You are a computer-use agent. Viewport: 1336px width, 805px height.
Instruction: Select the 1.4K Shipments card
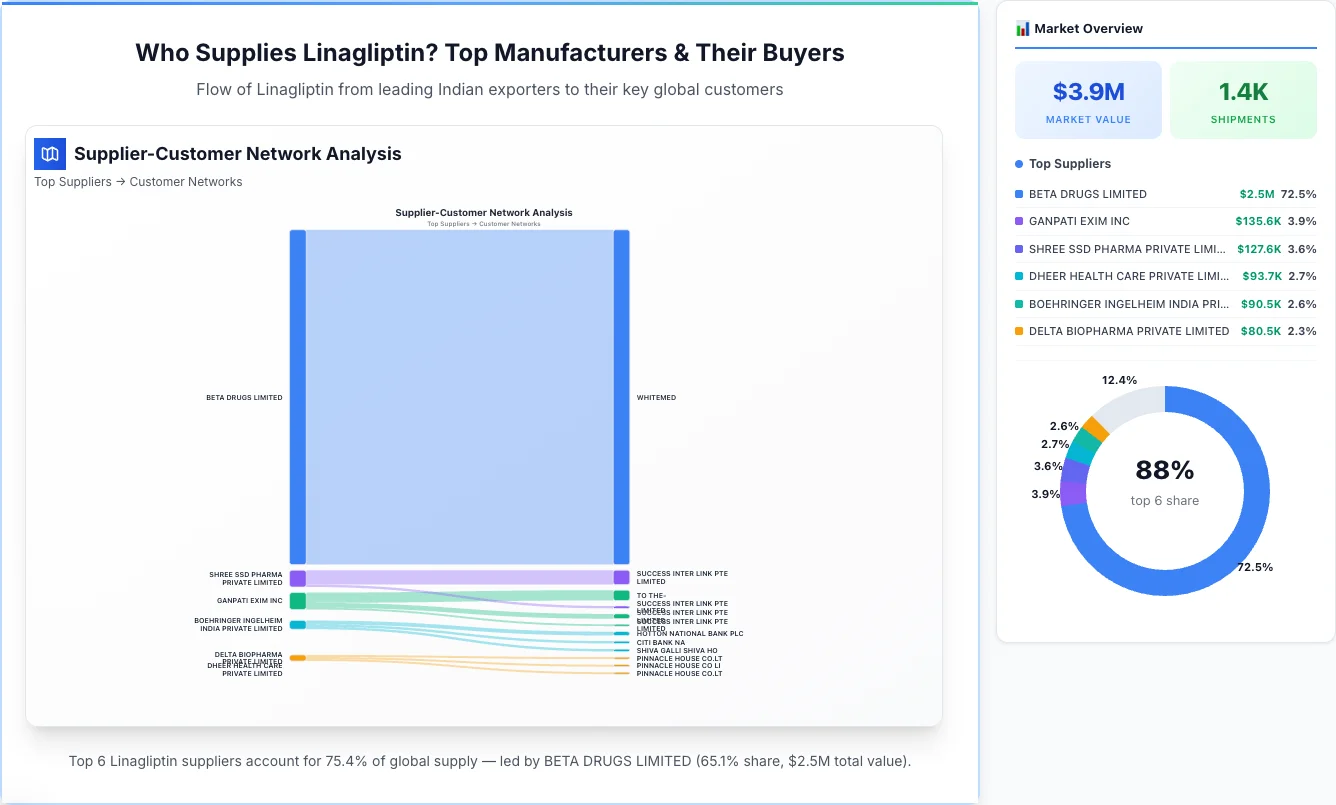click(1243, 99)
